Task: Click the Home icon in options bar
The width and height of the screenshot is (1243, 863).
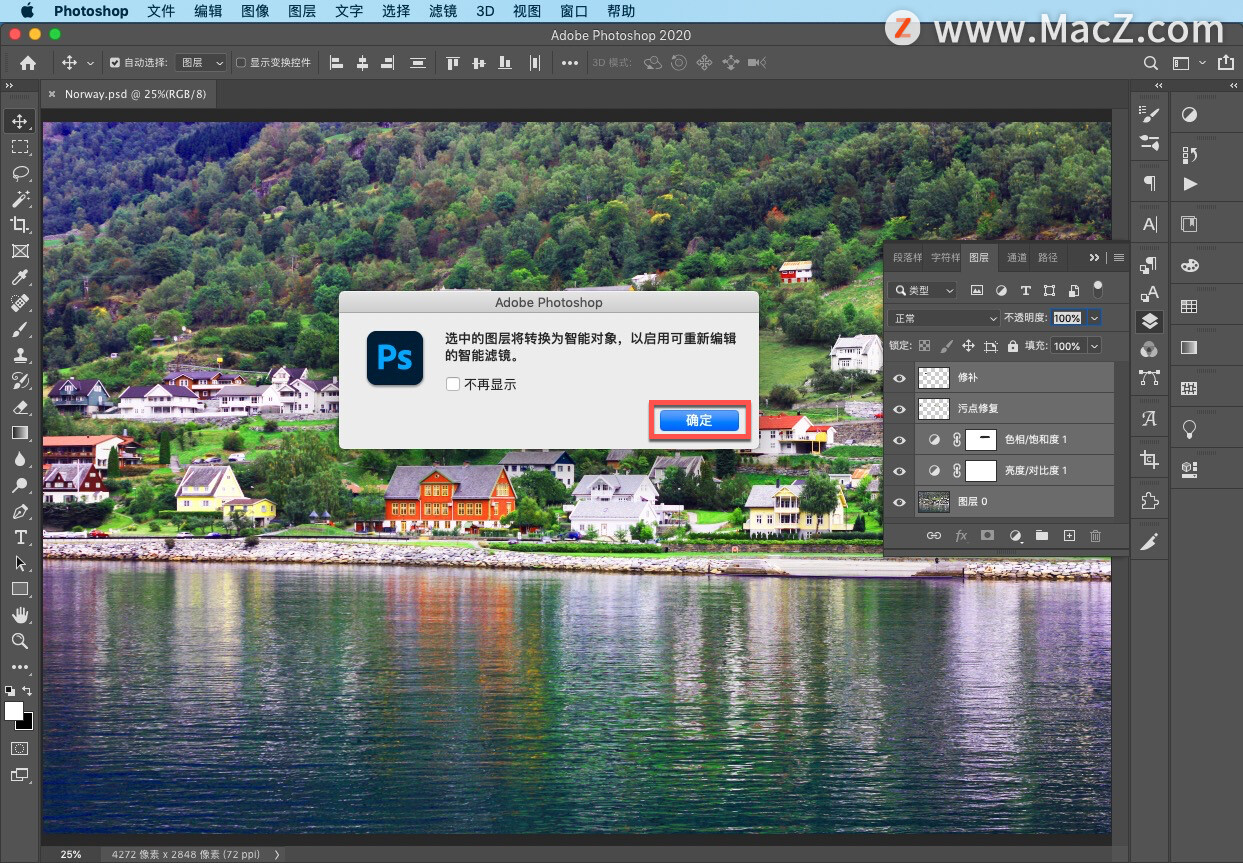Action: [28, 63]
